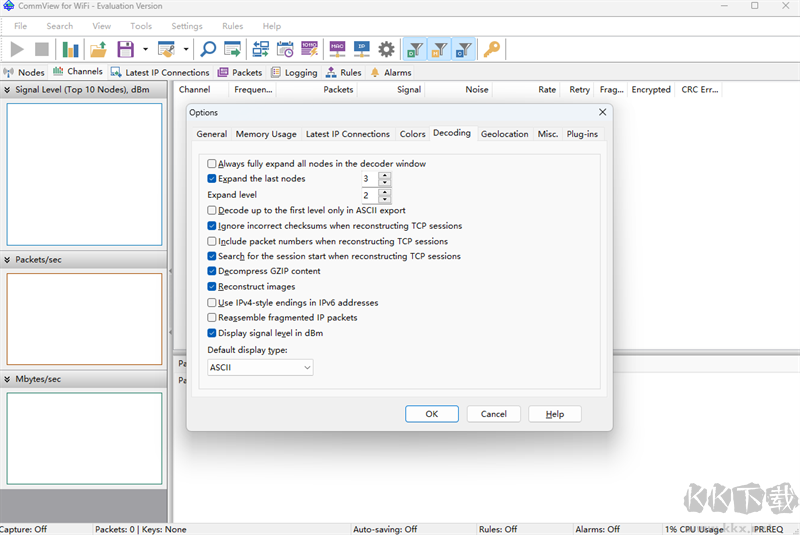Decrease the Expand level value

pyautogui.click(x=385, y=199)
